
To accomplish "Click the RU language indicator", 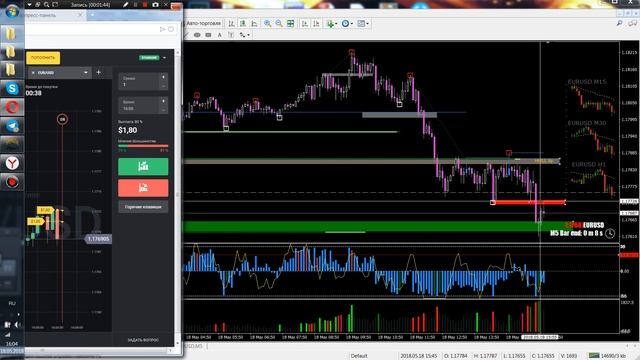I will (x=12, y=303).
